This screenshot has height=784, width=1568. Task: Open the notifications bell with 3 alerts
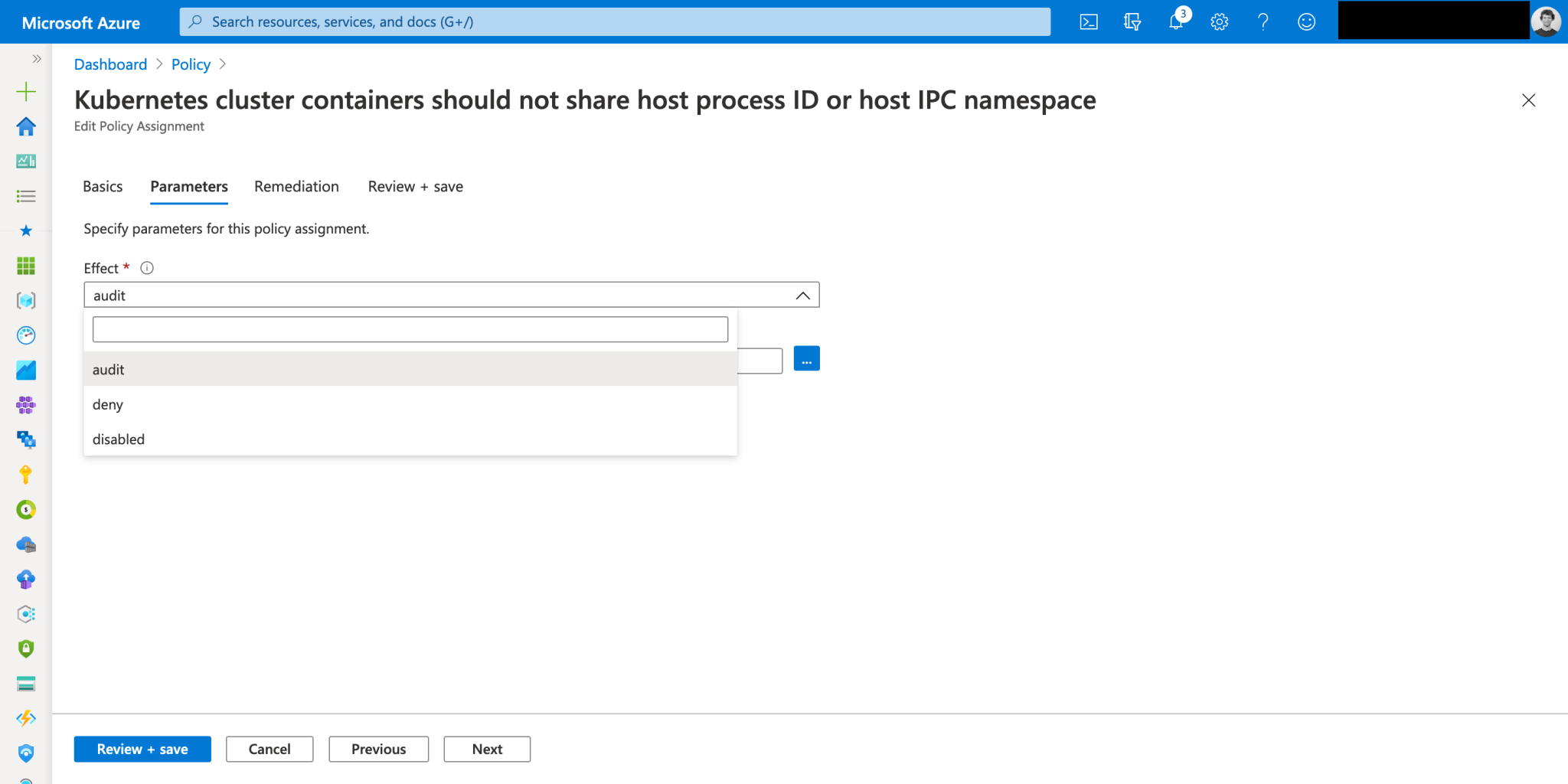pyautogui.click(x=1175, y=21)
